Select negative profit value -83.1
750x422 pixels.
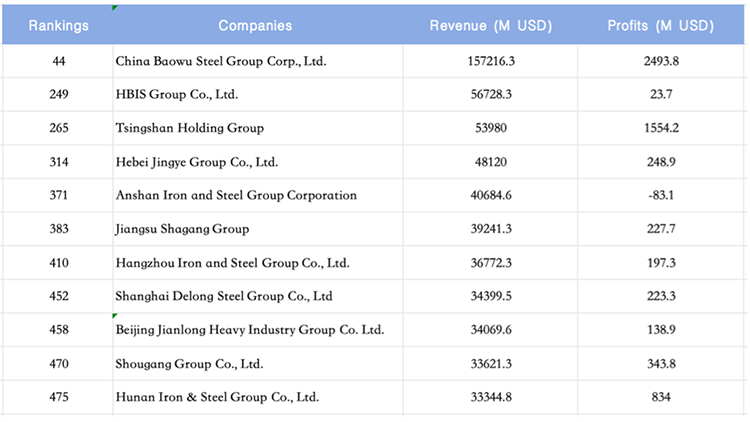pos(661,195)
